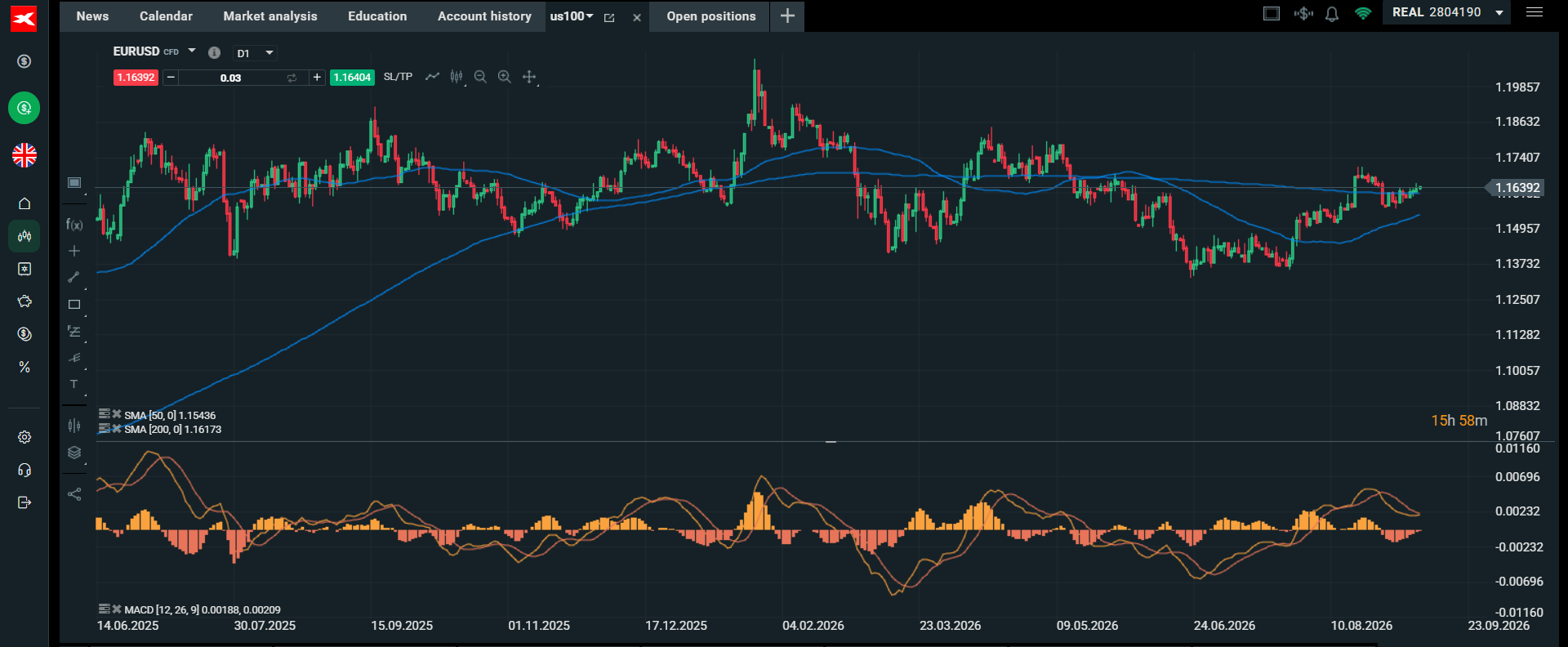This screenshot has height=647, width=1568.
Task: Open the bar chart type tool below T
Action: coord(74,425)
